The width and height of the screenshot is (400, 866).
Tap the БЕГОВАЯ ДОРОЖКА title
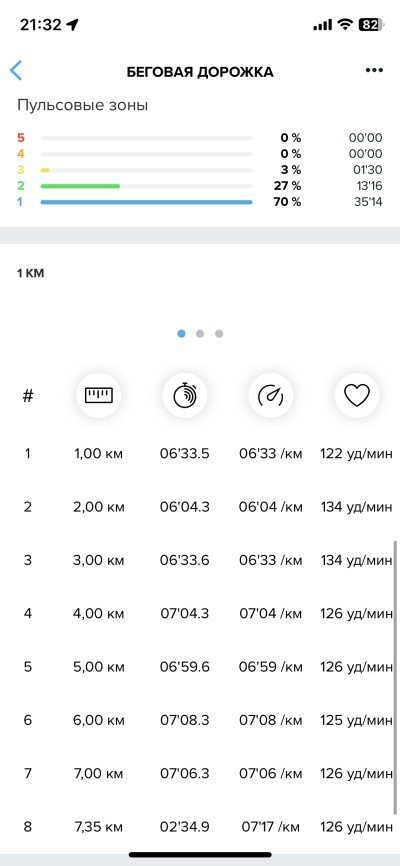pos(200,72)
